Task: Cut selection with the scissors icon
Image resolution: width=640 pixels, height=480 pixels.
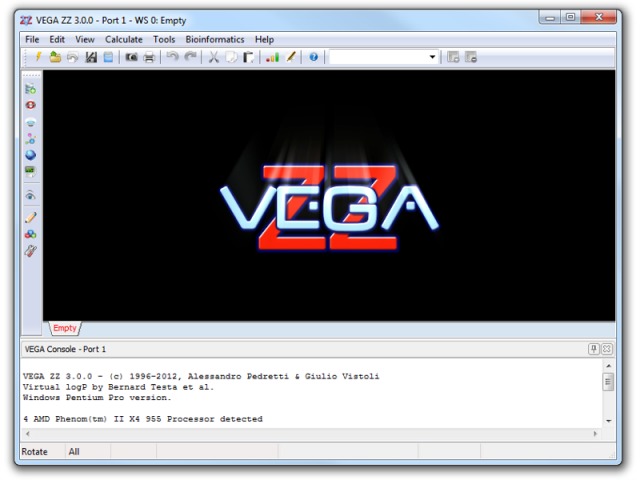Action: pos(213,57)
